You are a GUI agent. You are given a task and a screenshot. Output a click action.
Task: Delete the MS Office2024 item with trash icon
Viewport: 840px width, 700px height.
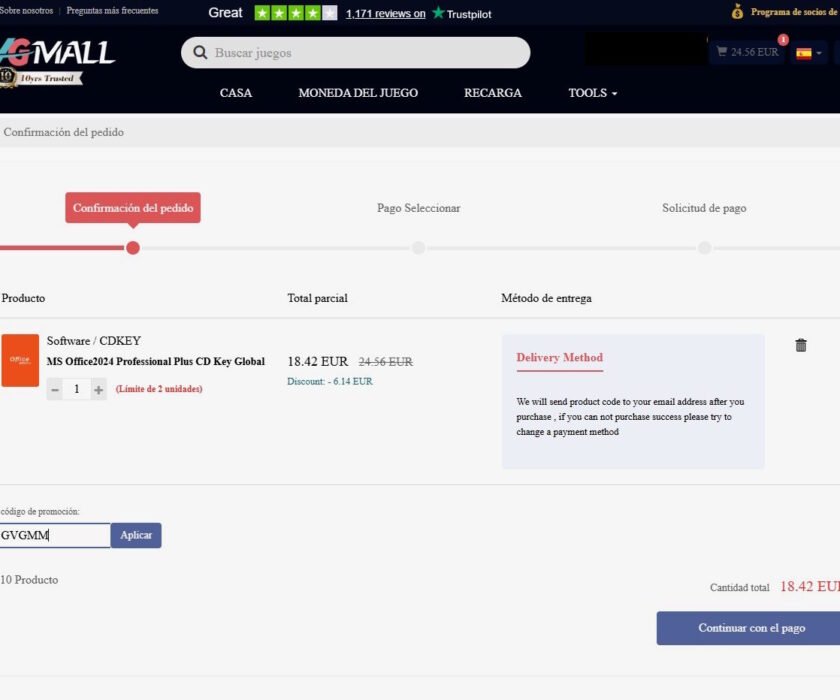(x=800, y=345)
